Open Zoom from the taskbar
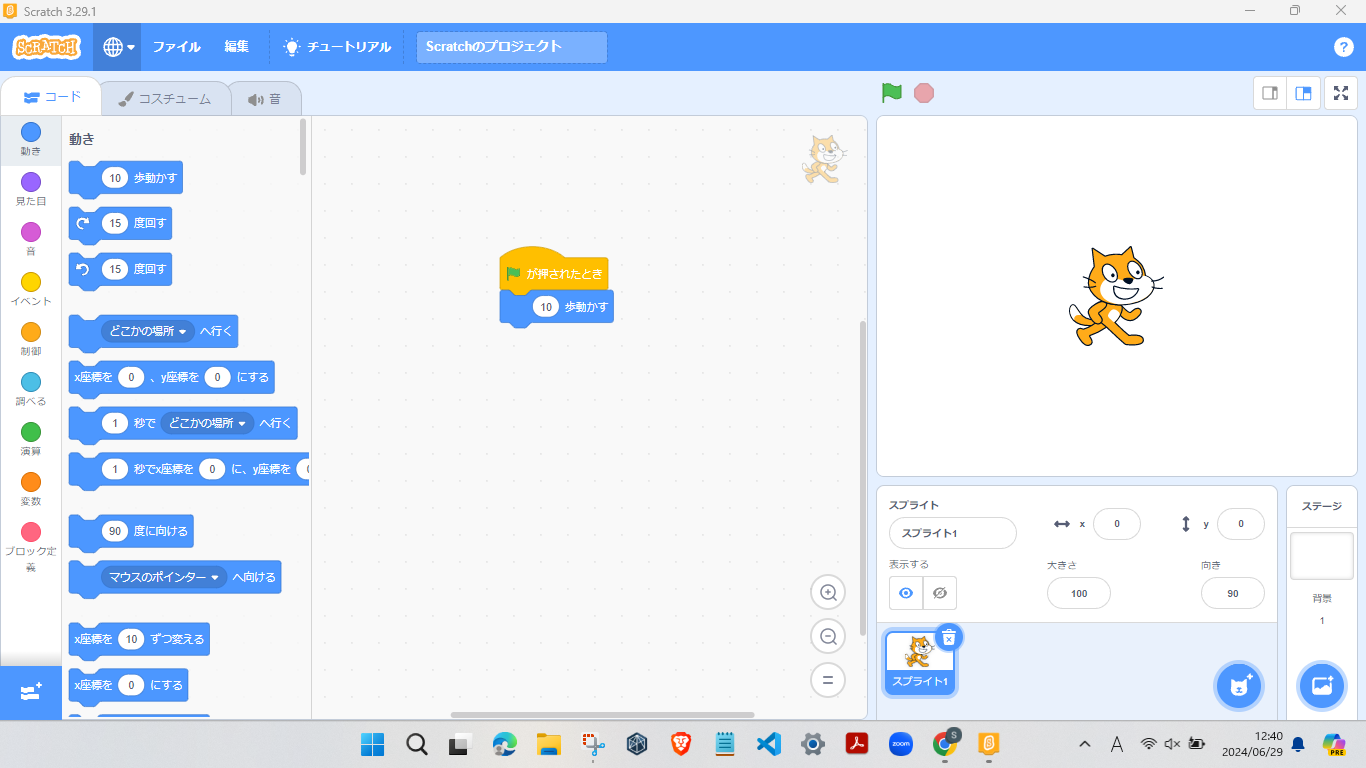The image size is (1366, 768). tap(901, 744)
